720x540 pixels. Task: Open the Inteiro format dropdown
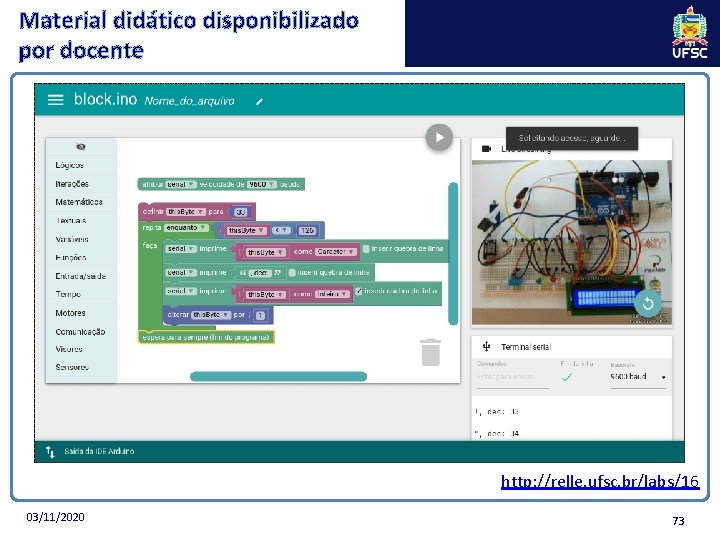(x=332, y=294)
